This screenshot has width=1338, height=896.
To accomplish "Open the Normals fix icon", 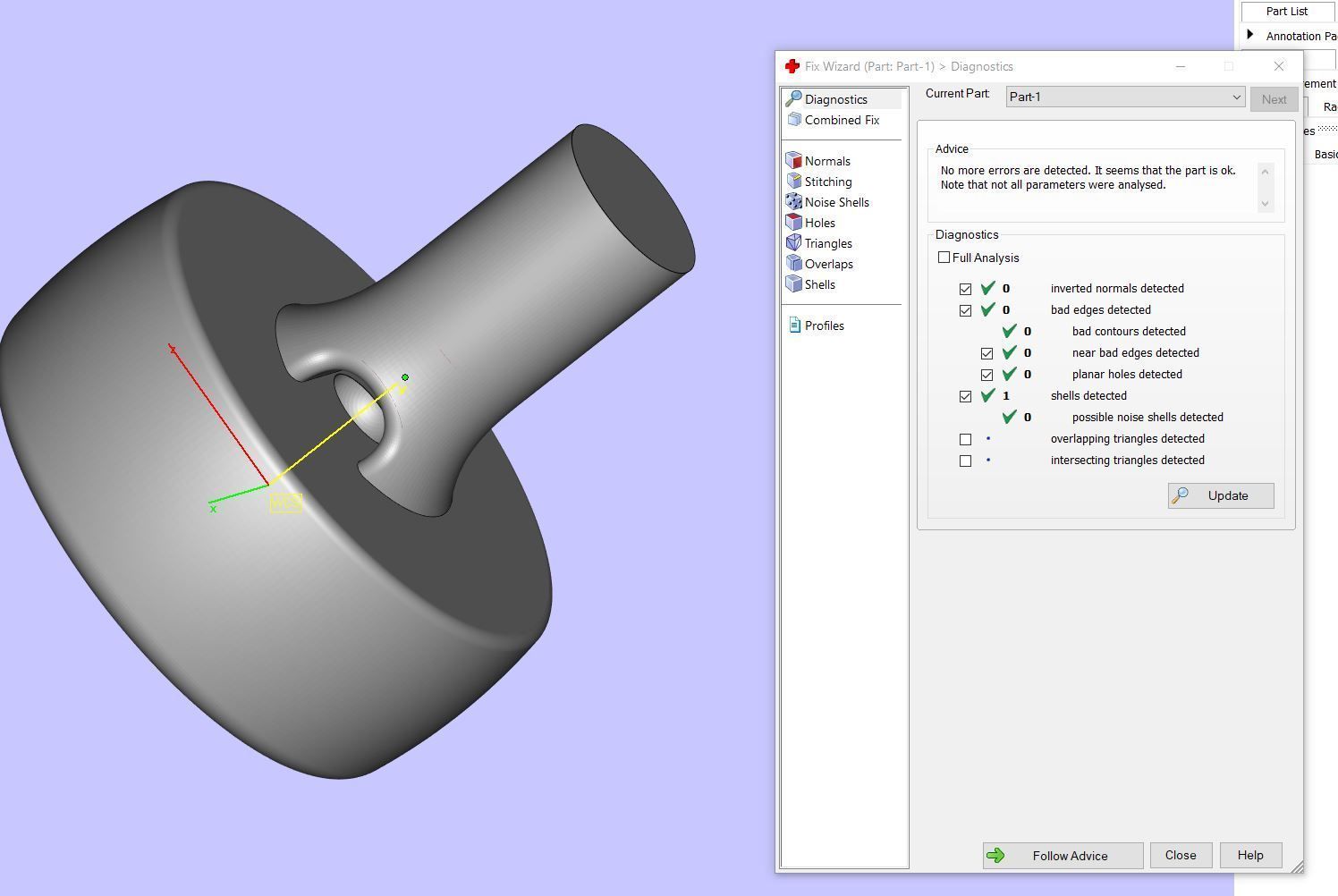I will tap(793, 161).
